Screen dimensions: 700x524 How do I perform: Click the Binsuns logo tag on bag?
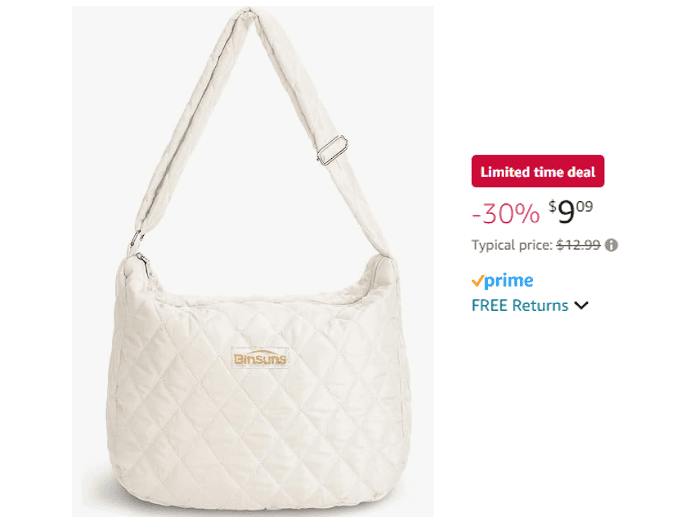260,358
